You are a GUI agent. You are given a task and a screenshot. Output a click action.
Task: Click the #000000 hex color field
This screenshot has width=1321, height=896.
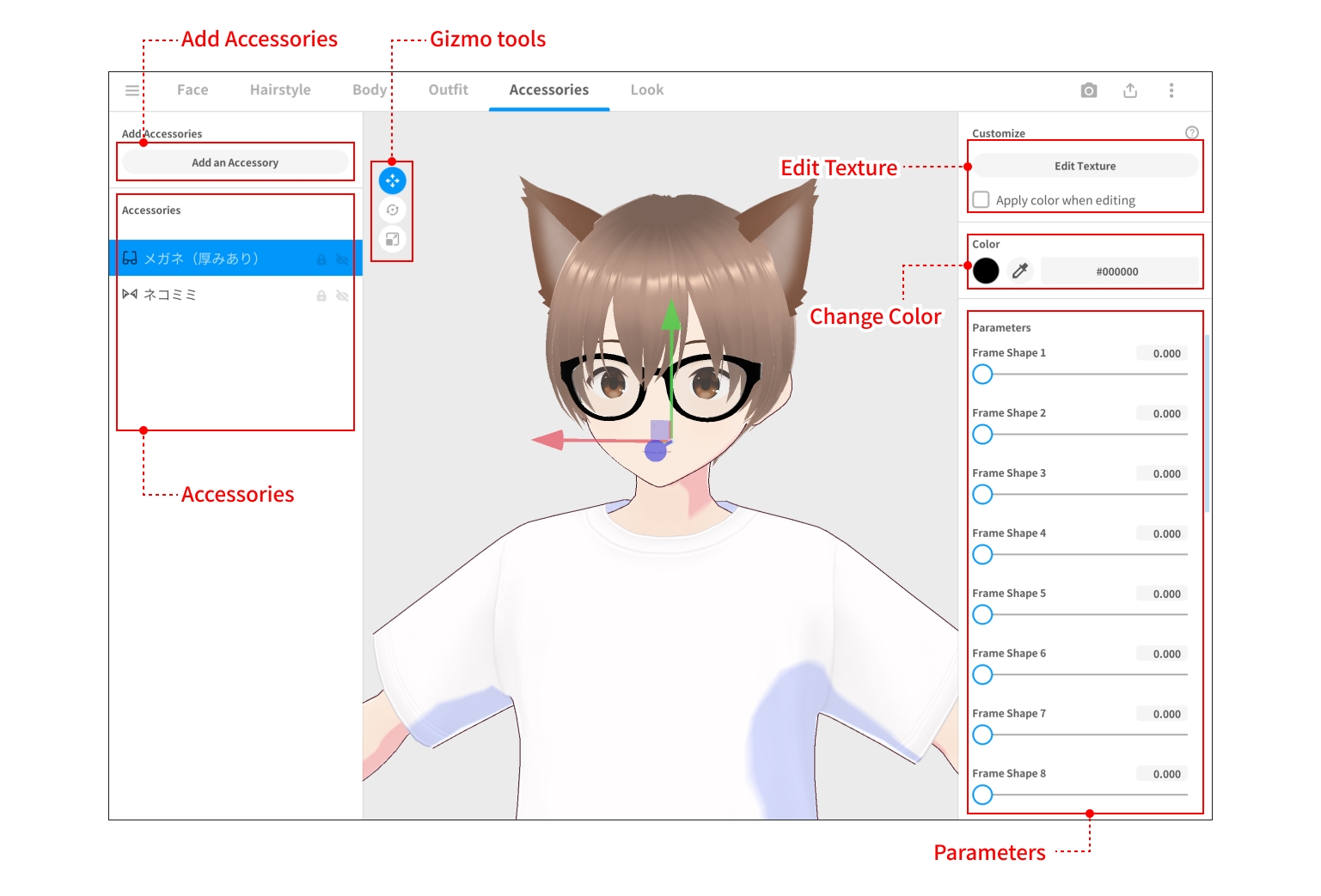[1117, 271]
